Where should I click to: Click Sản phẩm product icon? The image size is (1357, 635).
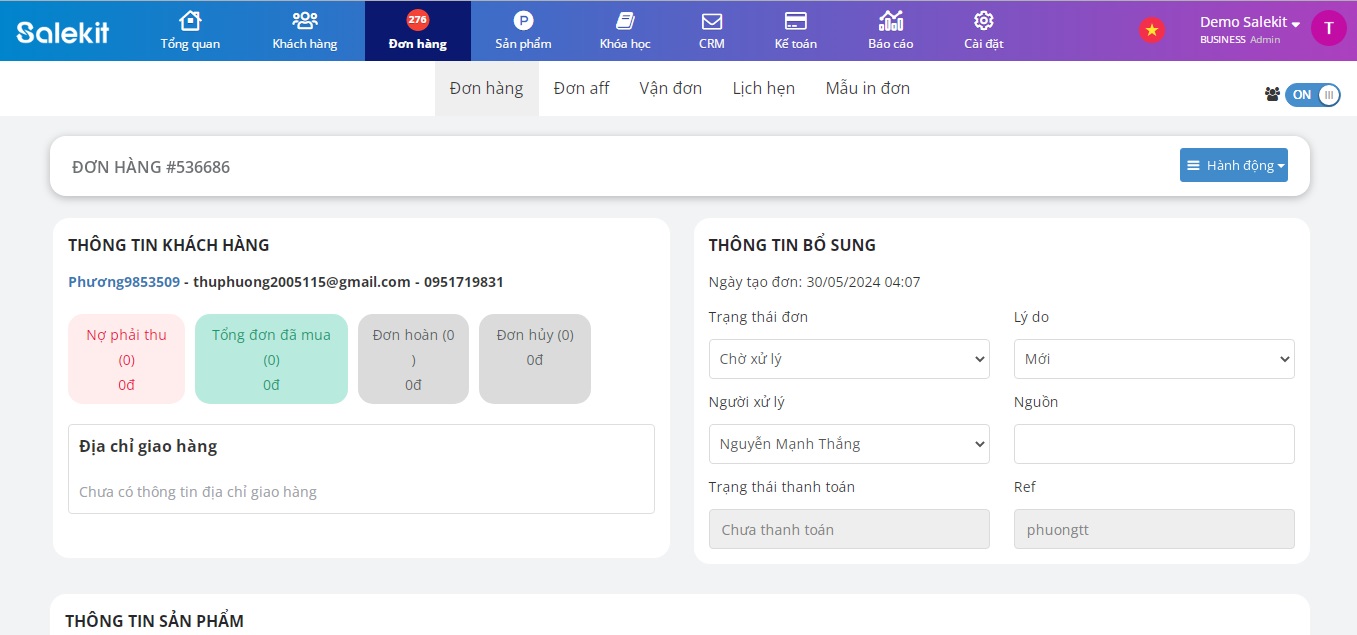click(x=523, y=21)
